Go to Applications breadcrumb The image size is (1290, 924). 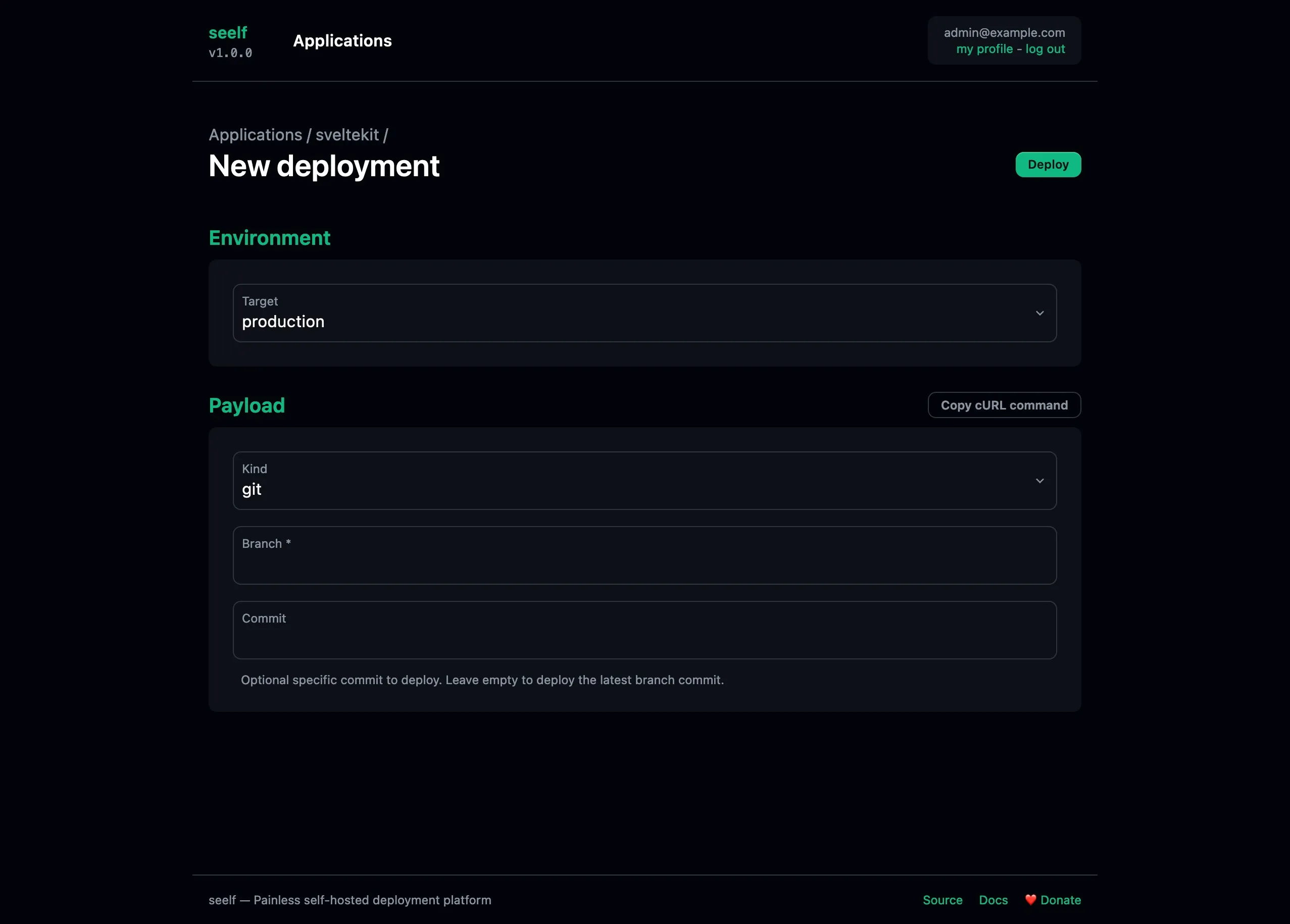[x=255, y=135]
